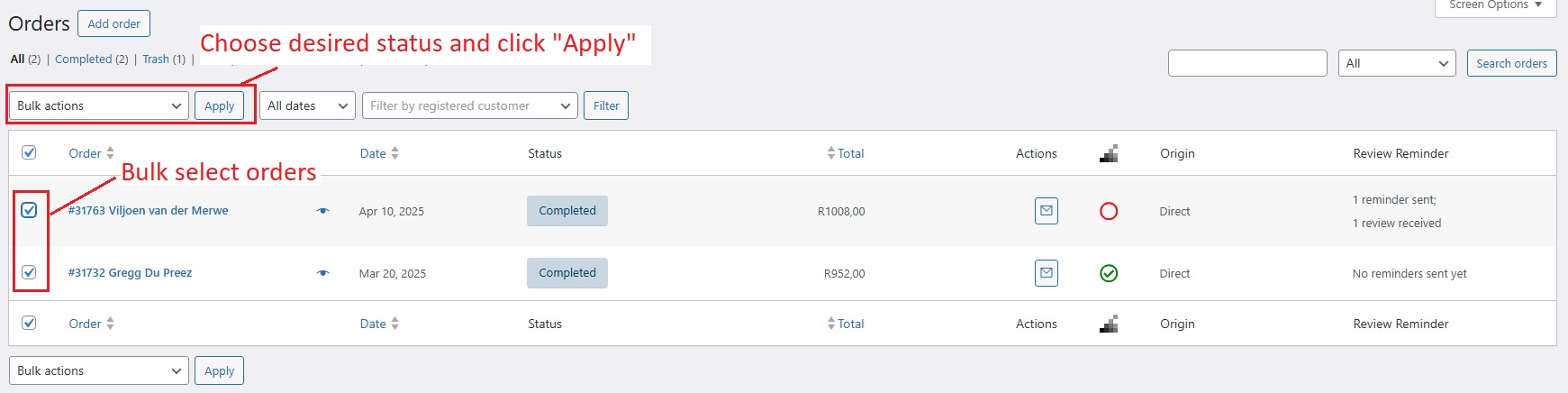Preview order #31763 with the eye icon
This screenshot has width=1568, height=393.
[323, 211]
